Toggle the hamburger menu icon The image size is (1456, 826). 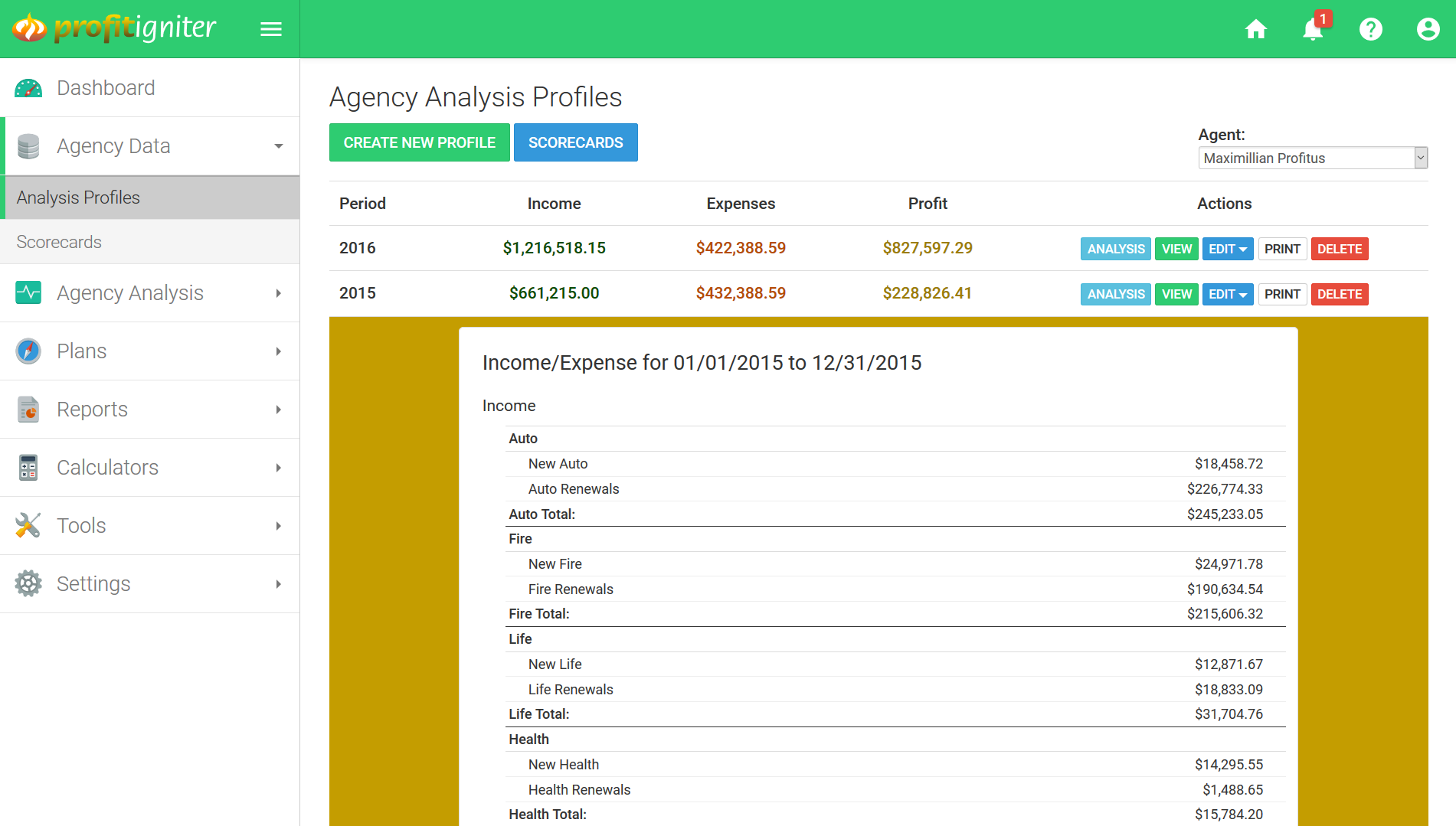(271, 29)
